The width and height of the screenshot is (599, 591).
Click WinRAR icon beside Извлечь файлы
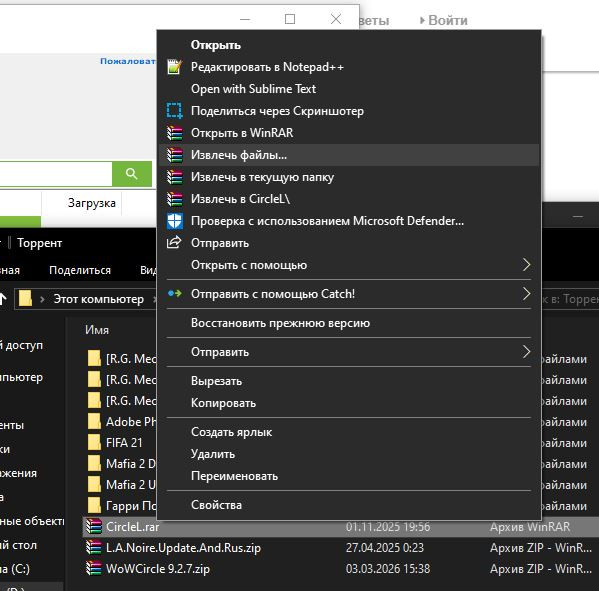(175, 155)
